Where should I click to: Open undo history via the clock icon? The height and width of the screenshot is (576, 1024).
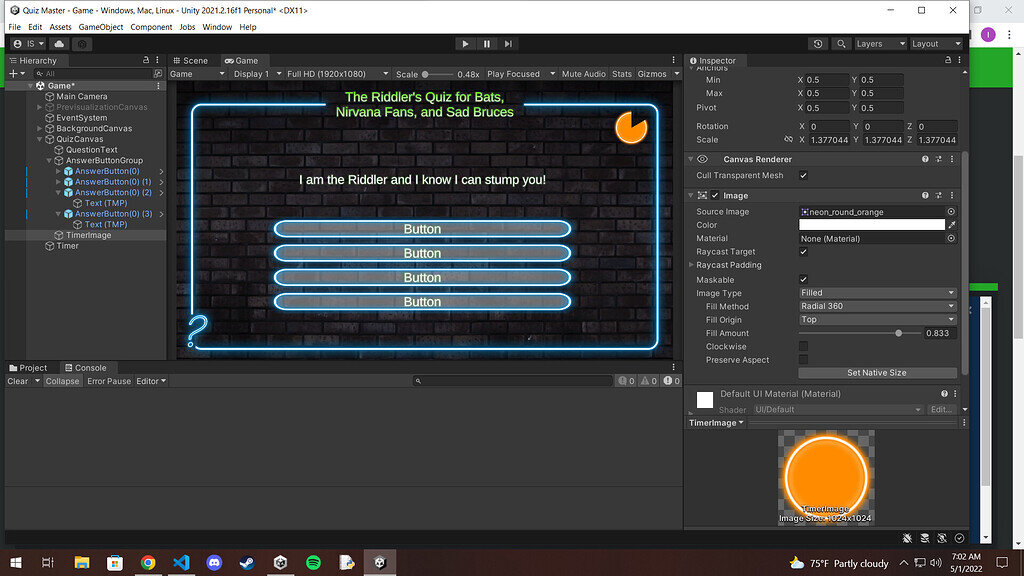tap(818, 43)
